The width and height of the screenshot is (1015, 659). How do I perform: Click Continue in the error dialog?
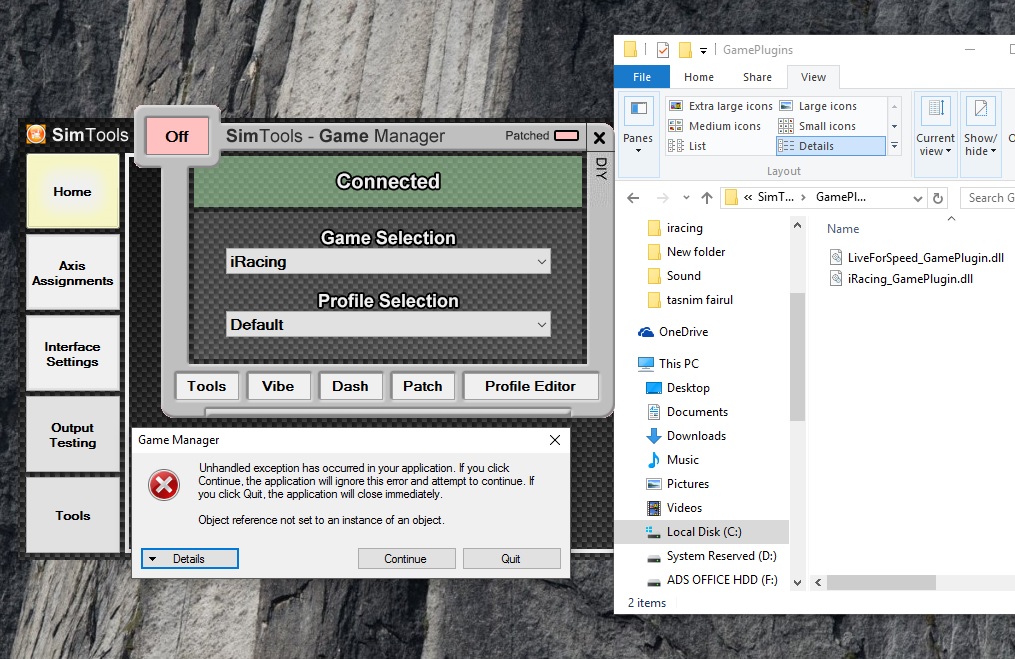[x=407, y=559]
